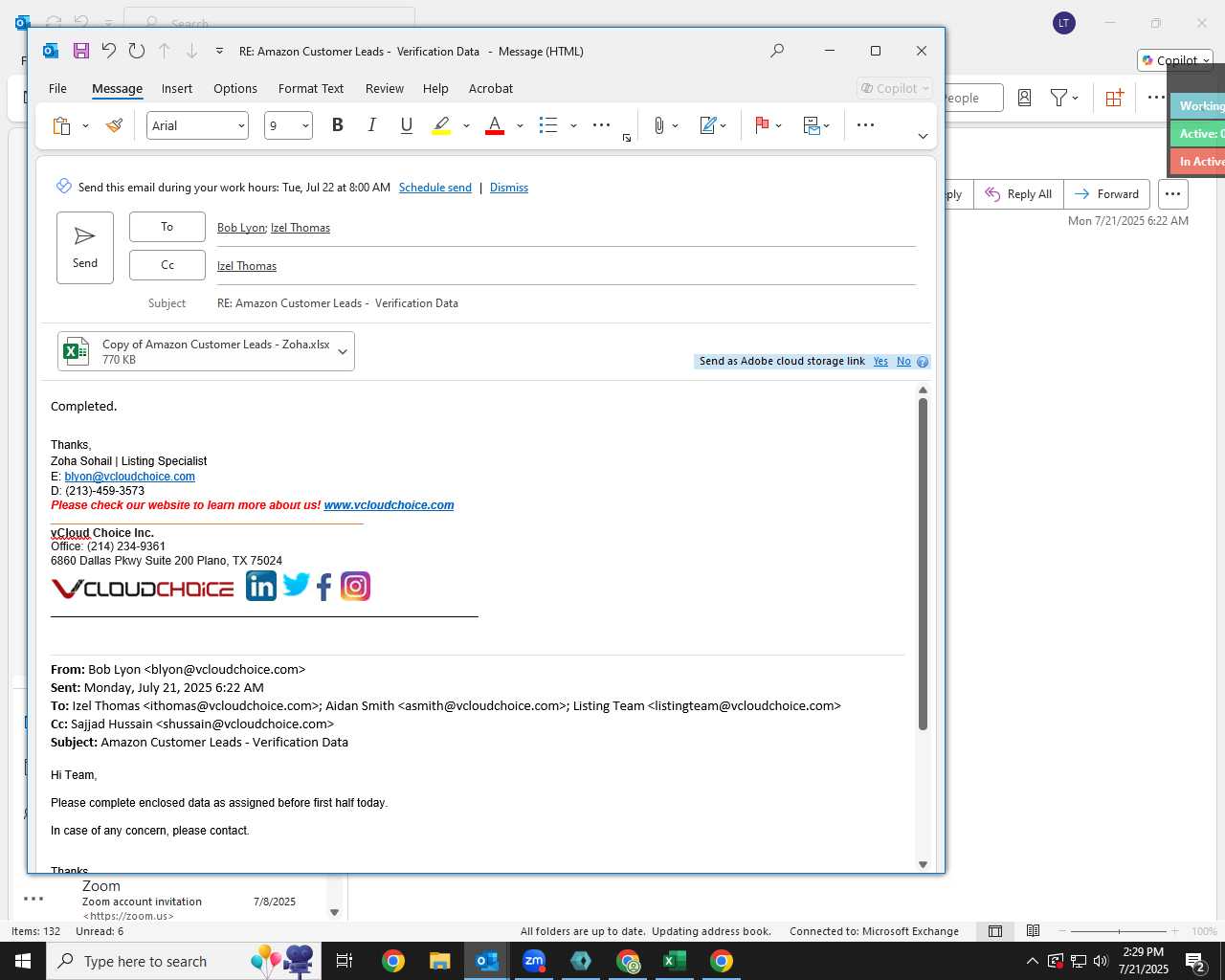Open the paste options dropdown arrow
1225x980 pixels.
point(85,125)
